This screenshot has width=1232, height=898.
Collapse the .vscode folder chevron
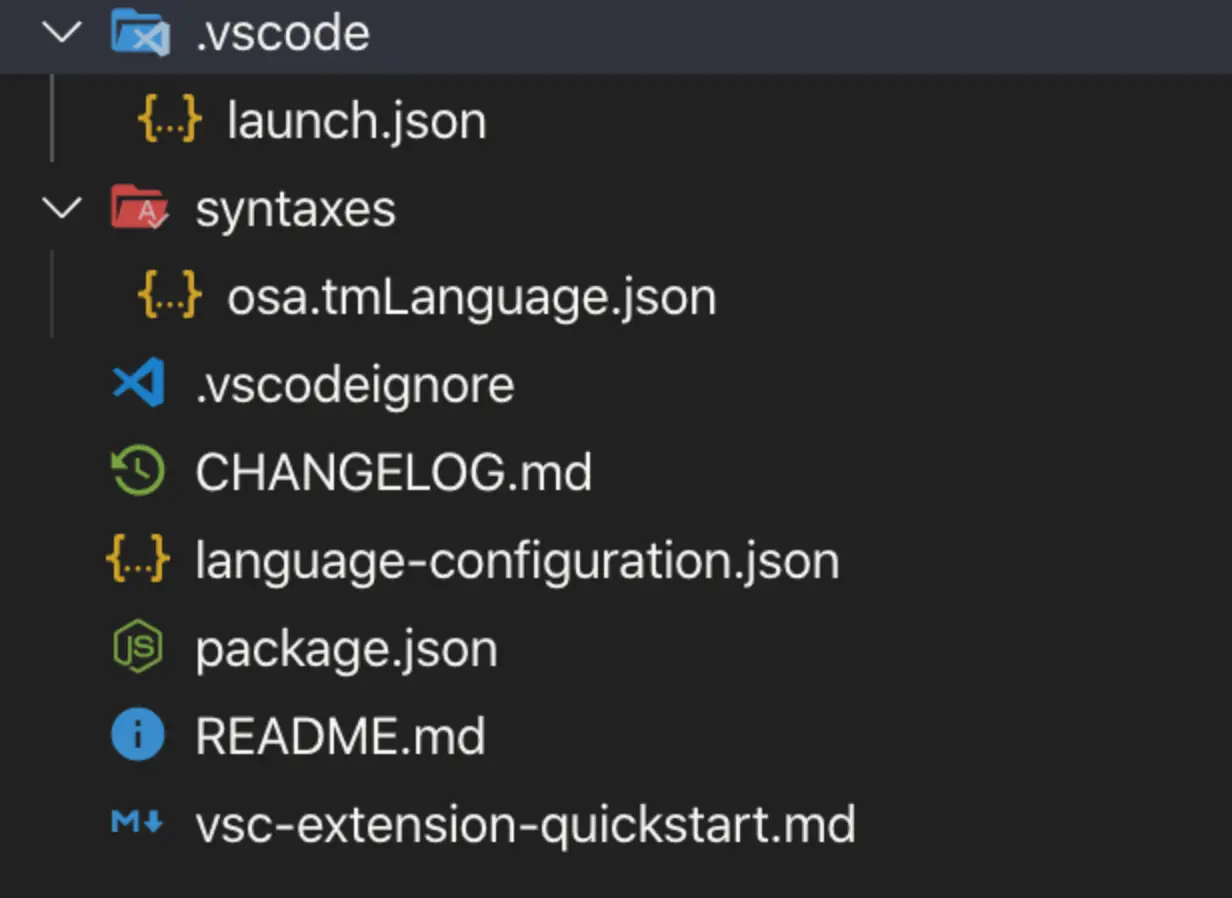tap(62, 32)
